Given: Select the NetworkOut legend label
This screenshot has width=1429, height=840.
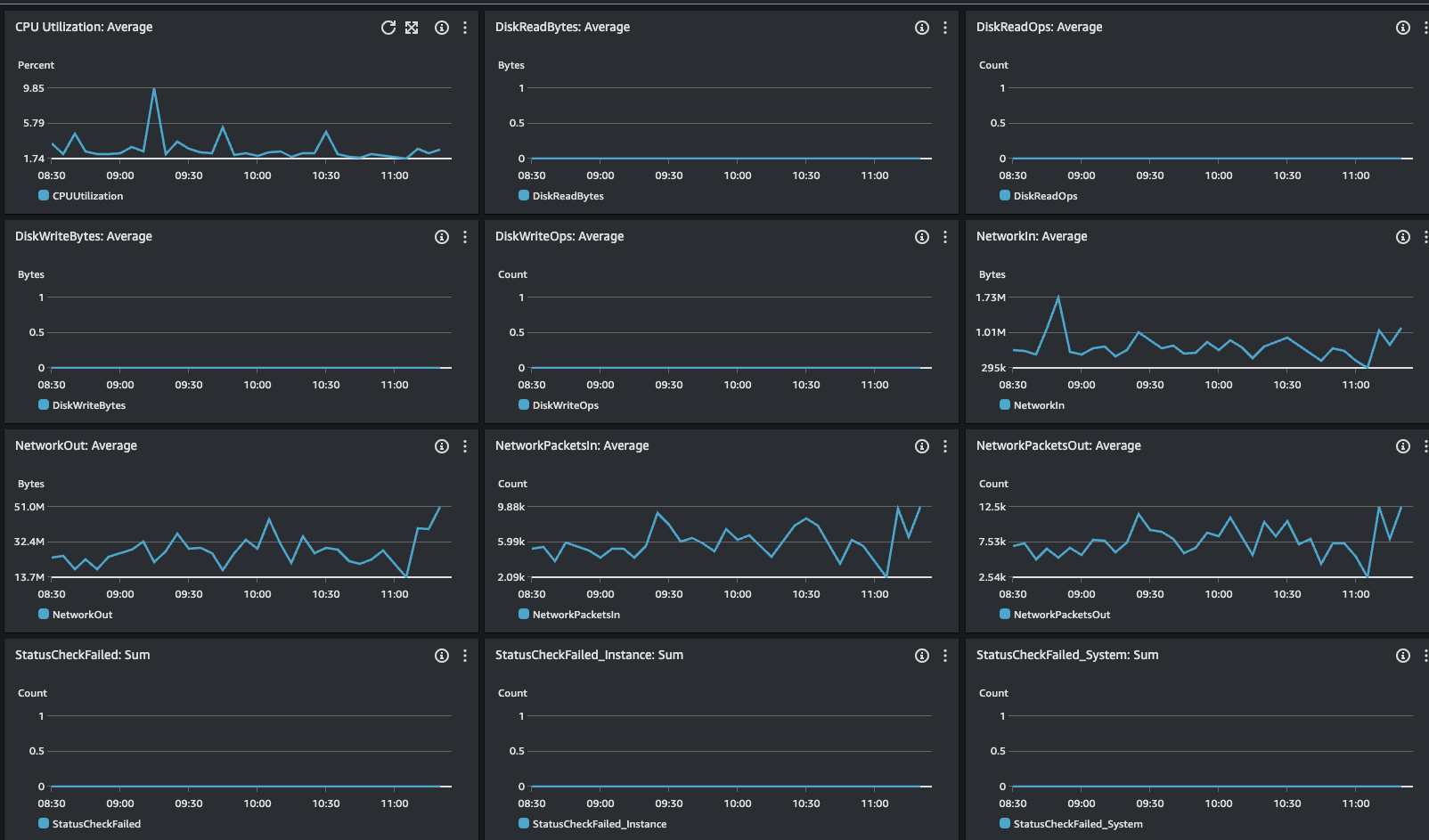Looking at the screenshot, I should (83, 615).
